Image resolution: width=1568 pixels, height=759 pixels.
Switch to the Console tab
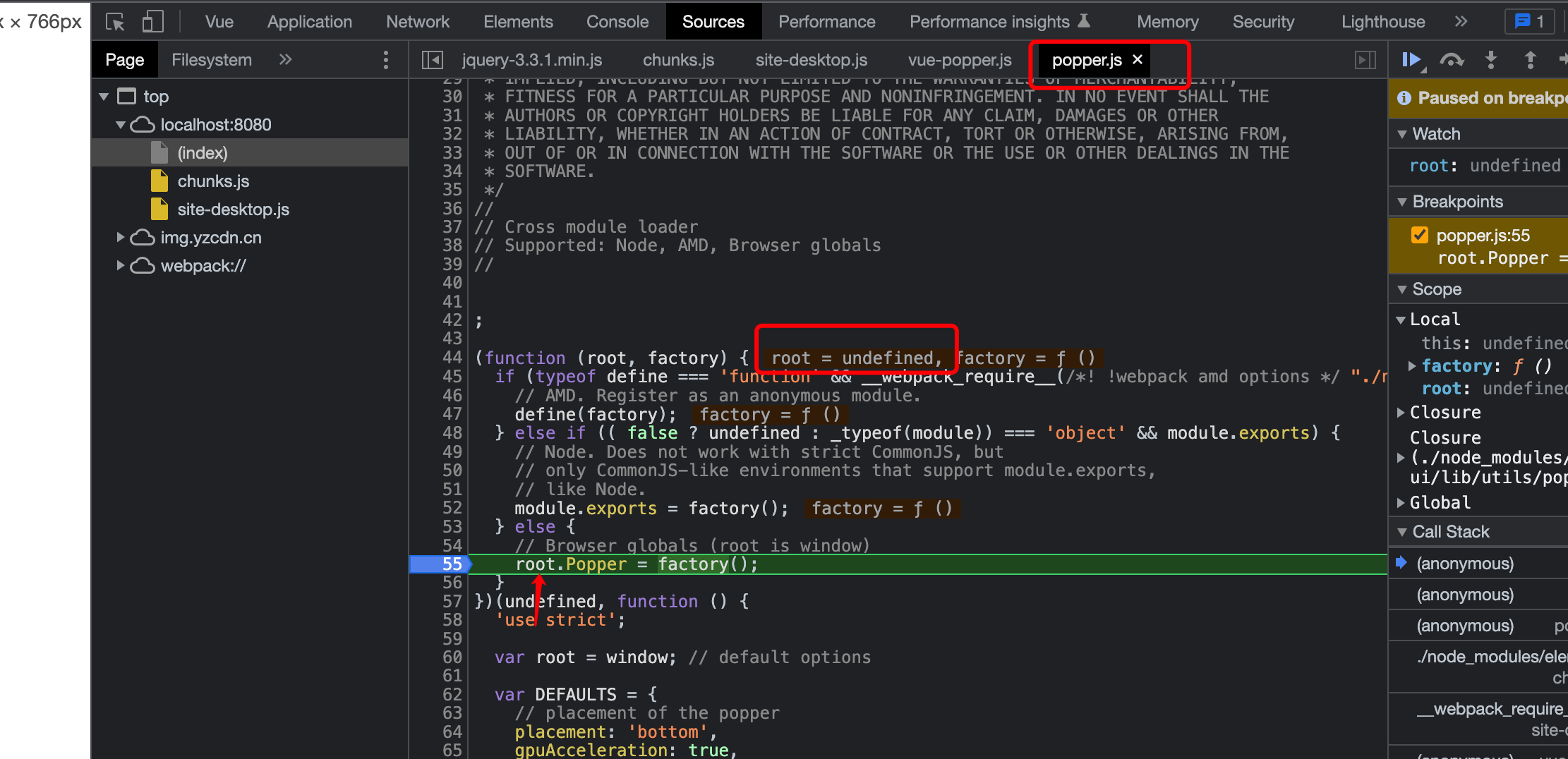617,22
